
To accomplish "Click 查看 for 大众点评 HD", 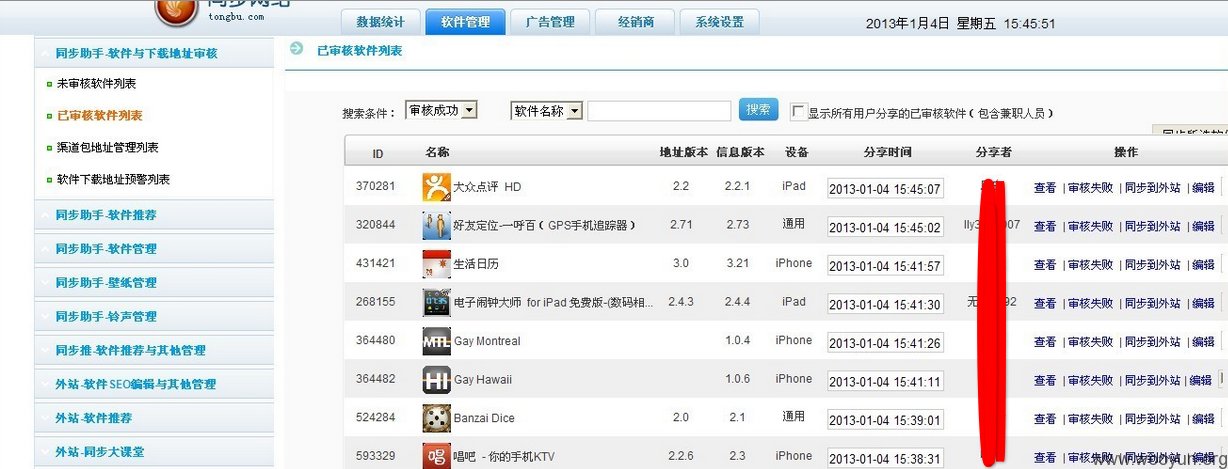I will 1045,188.
